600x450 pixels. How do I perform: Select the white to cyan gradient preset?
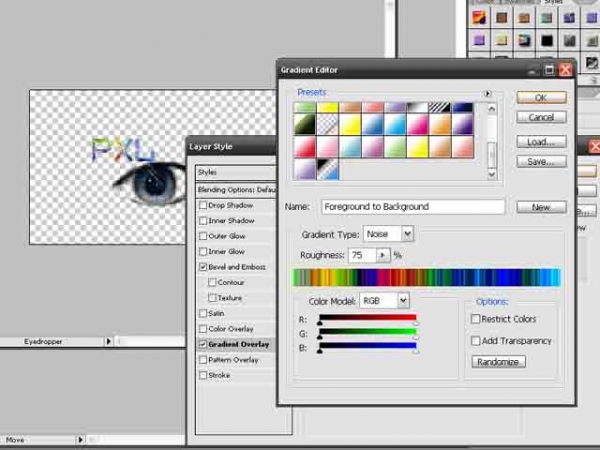(395, 124)
